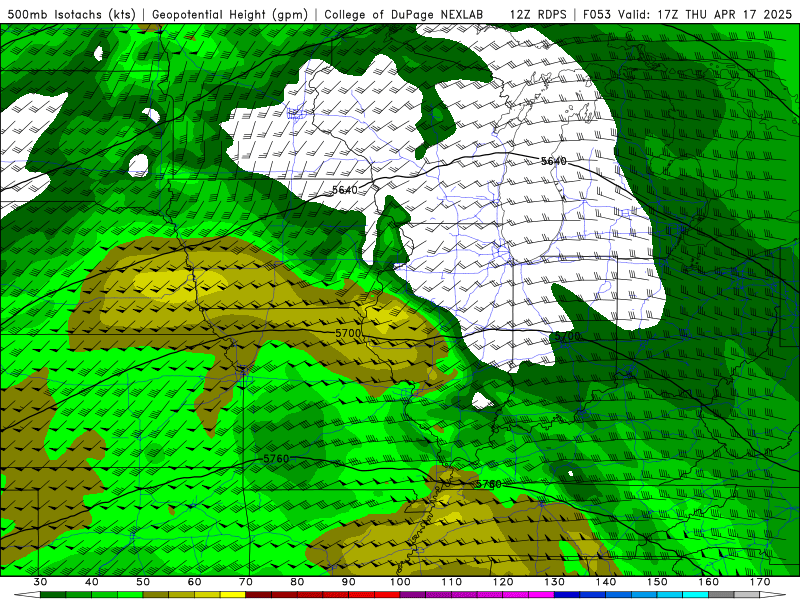
Task: Click the 80 tick label on the legend
Action: (297, 582)
